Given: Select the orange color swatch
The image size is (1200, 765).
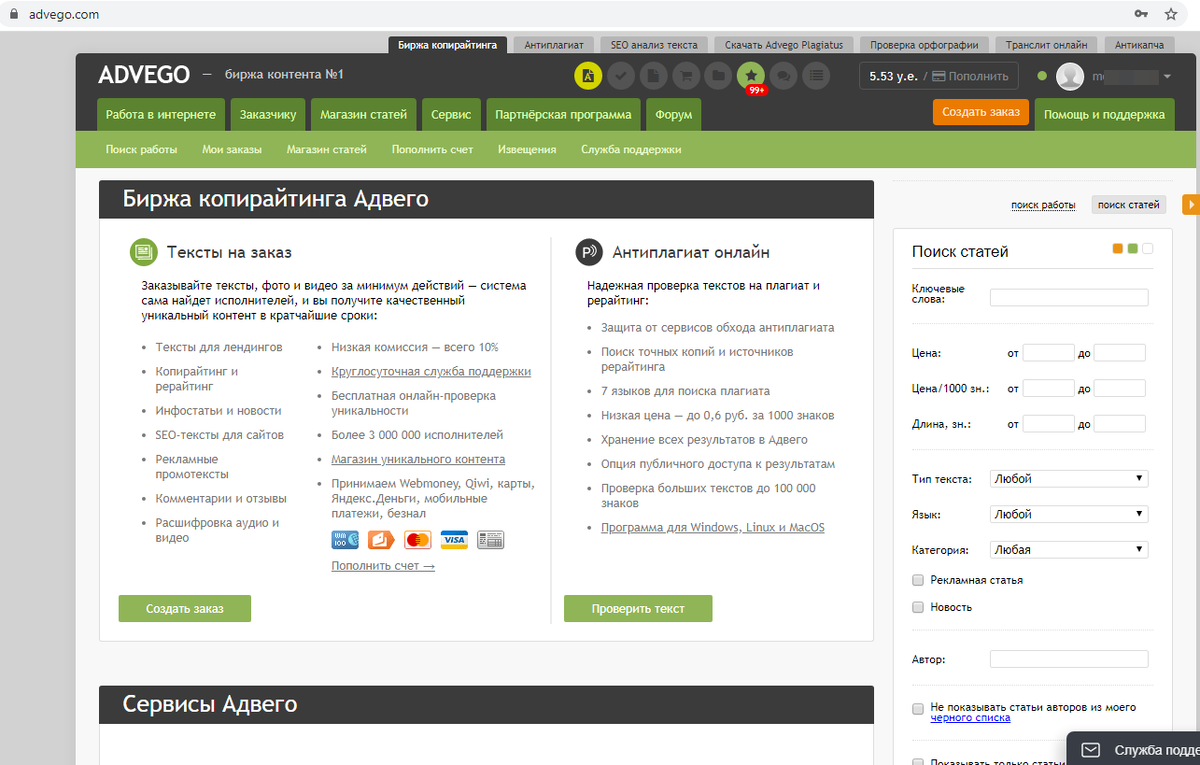Looking at the screenshot, I should click(x=1118, y=249).
